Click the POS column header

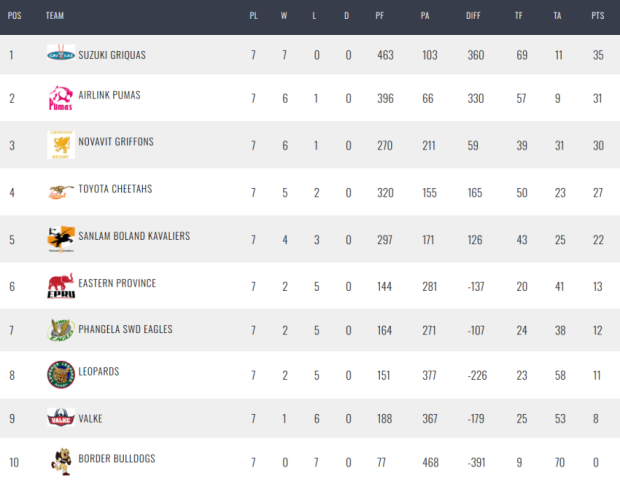point(14,15)
